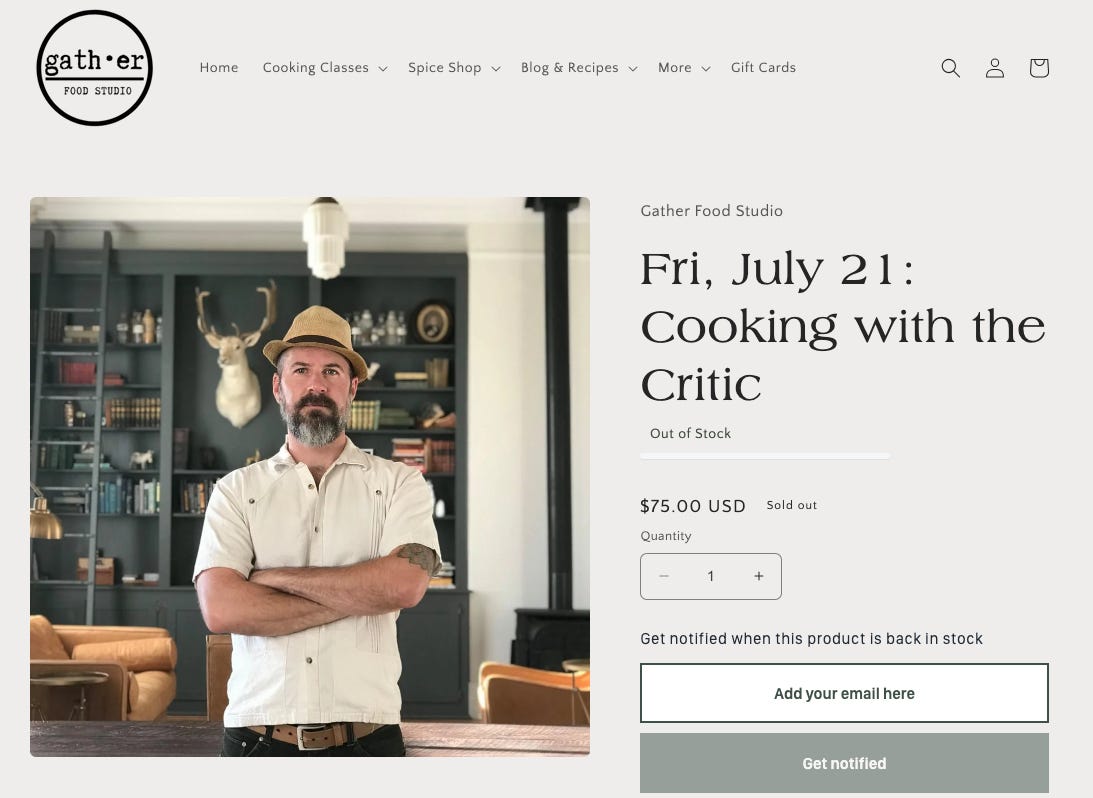This screenshot has width=1093, height=798.
Task: Open the search magnifier icon
Action: pos(951,68)
